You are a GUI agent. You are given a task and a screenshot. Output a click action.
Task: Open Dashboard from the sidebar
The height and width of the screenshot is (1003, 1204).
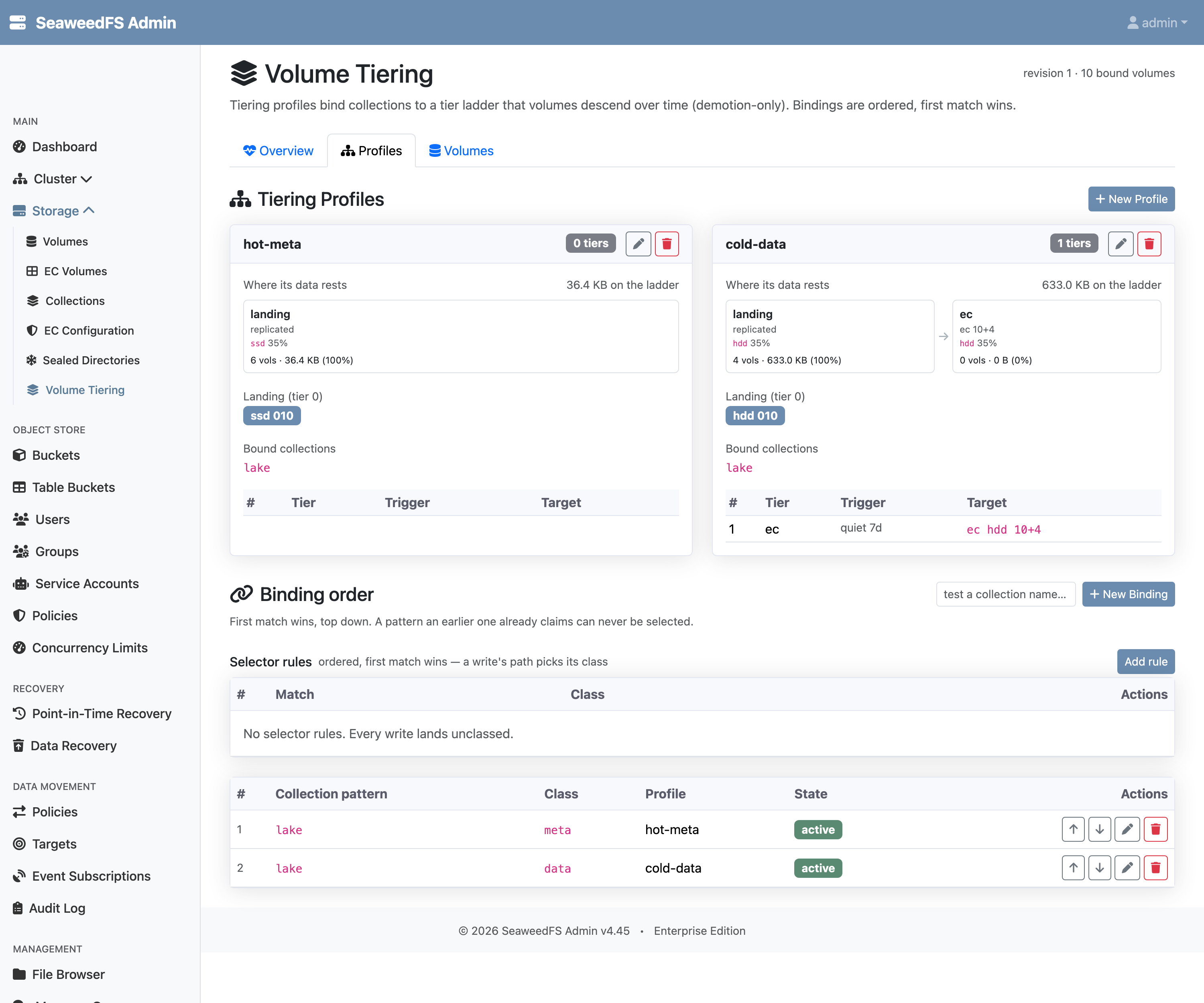[55, 147]
